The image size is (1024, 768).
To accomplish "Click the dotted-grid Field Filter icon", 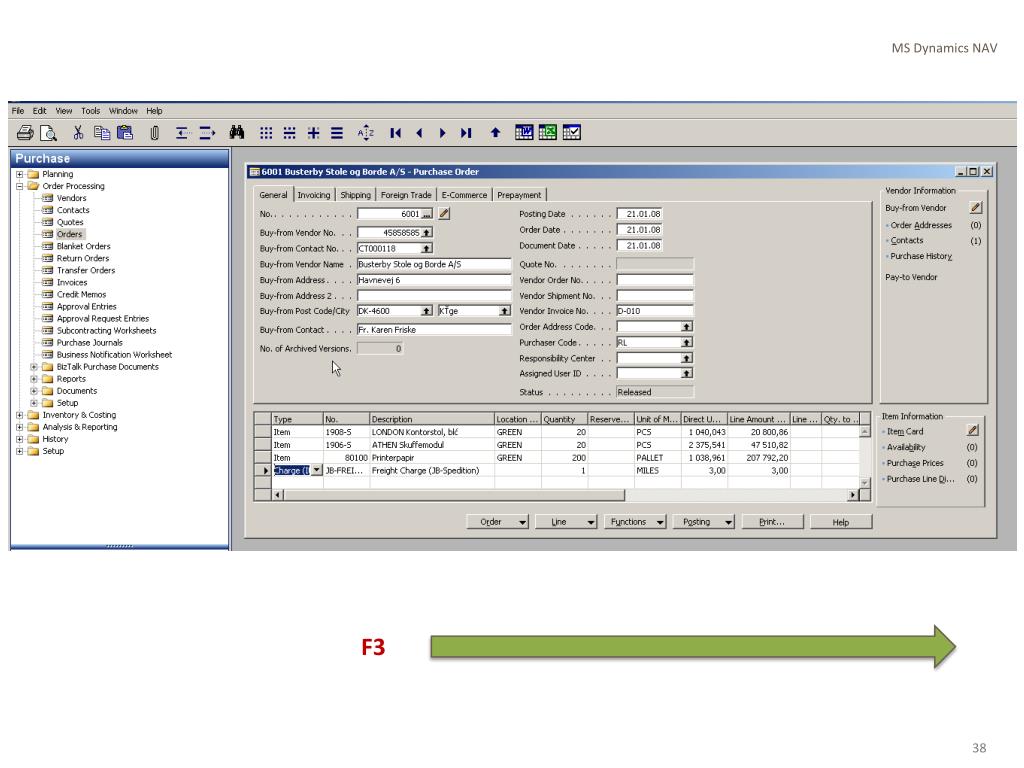I will coord(266,133).
